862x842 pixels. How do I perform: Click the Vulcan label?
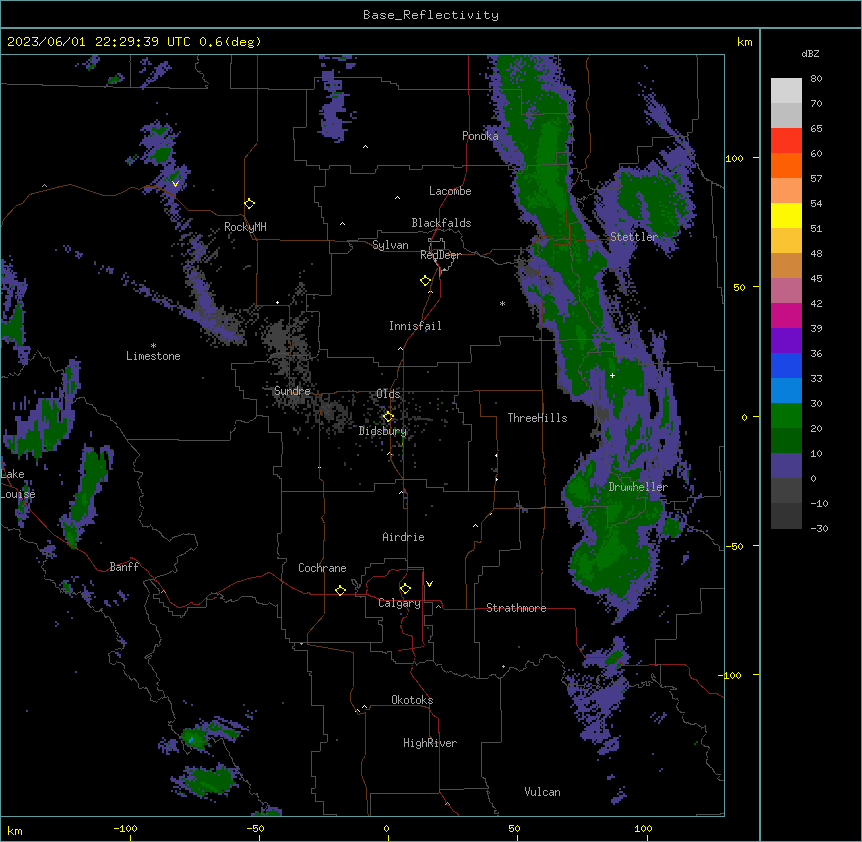pos(542,792)
